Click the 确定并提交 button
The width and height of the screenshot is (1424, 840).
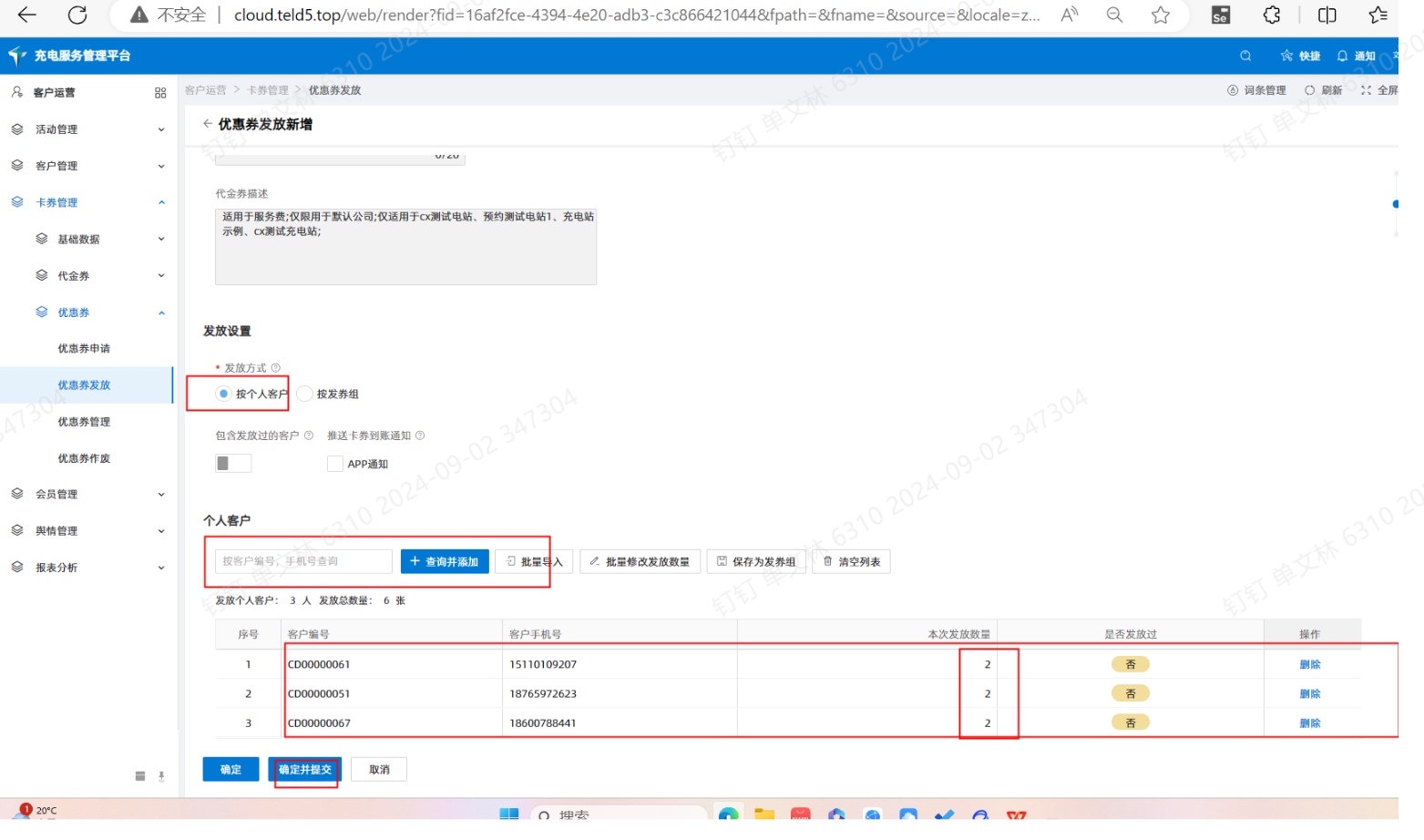(x=305, y=770)
